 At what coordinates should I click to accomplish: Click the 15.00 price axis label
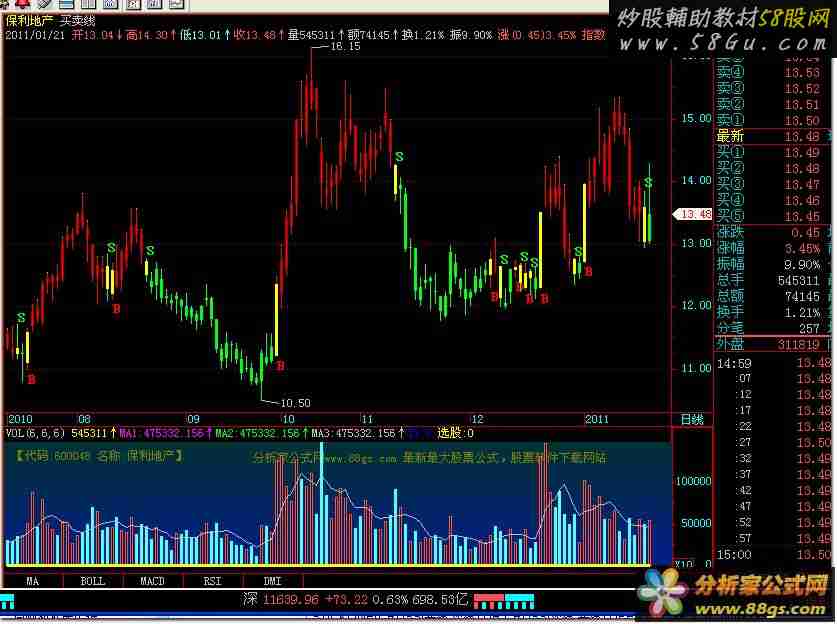click(x=696, y=118)
